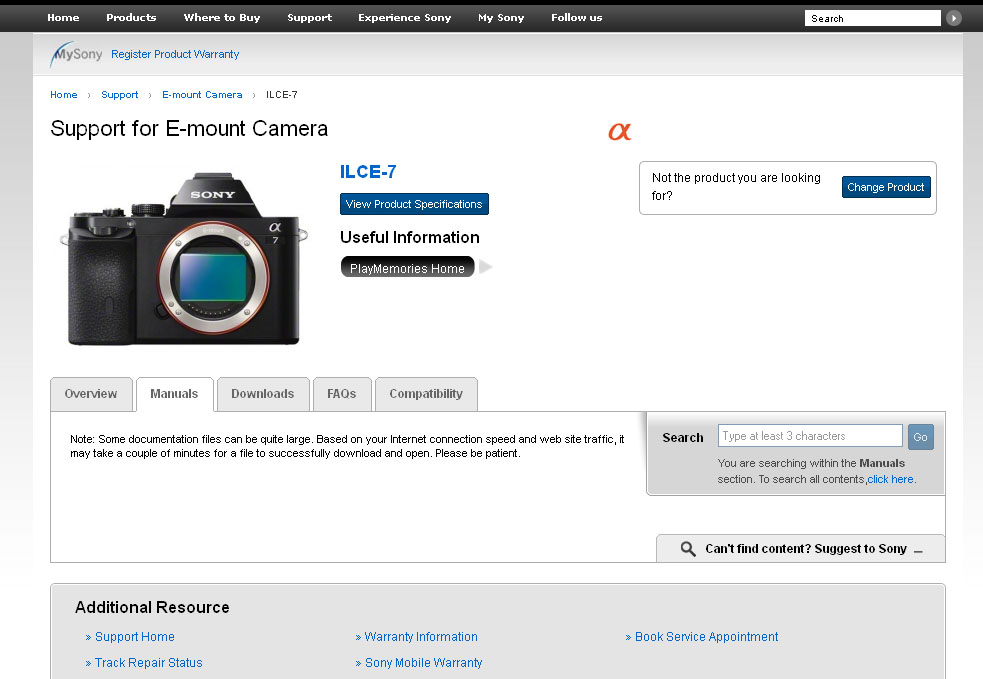Click the magnifier icon in suggestion bar

pos(688,549)
